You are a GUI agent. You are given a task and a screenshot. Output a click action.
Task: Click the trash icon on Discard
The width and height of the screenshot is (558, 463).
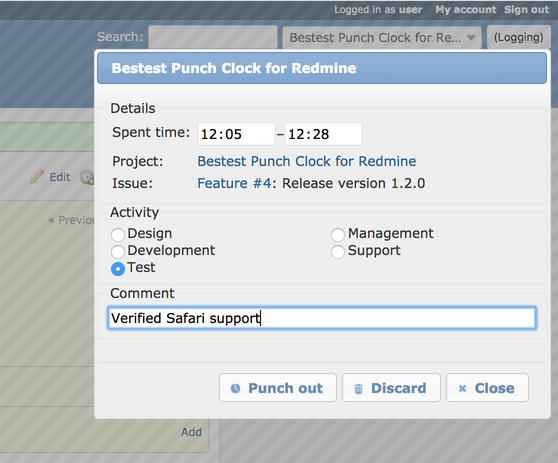358,389
